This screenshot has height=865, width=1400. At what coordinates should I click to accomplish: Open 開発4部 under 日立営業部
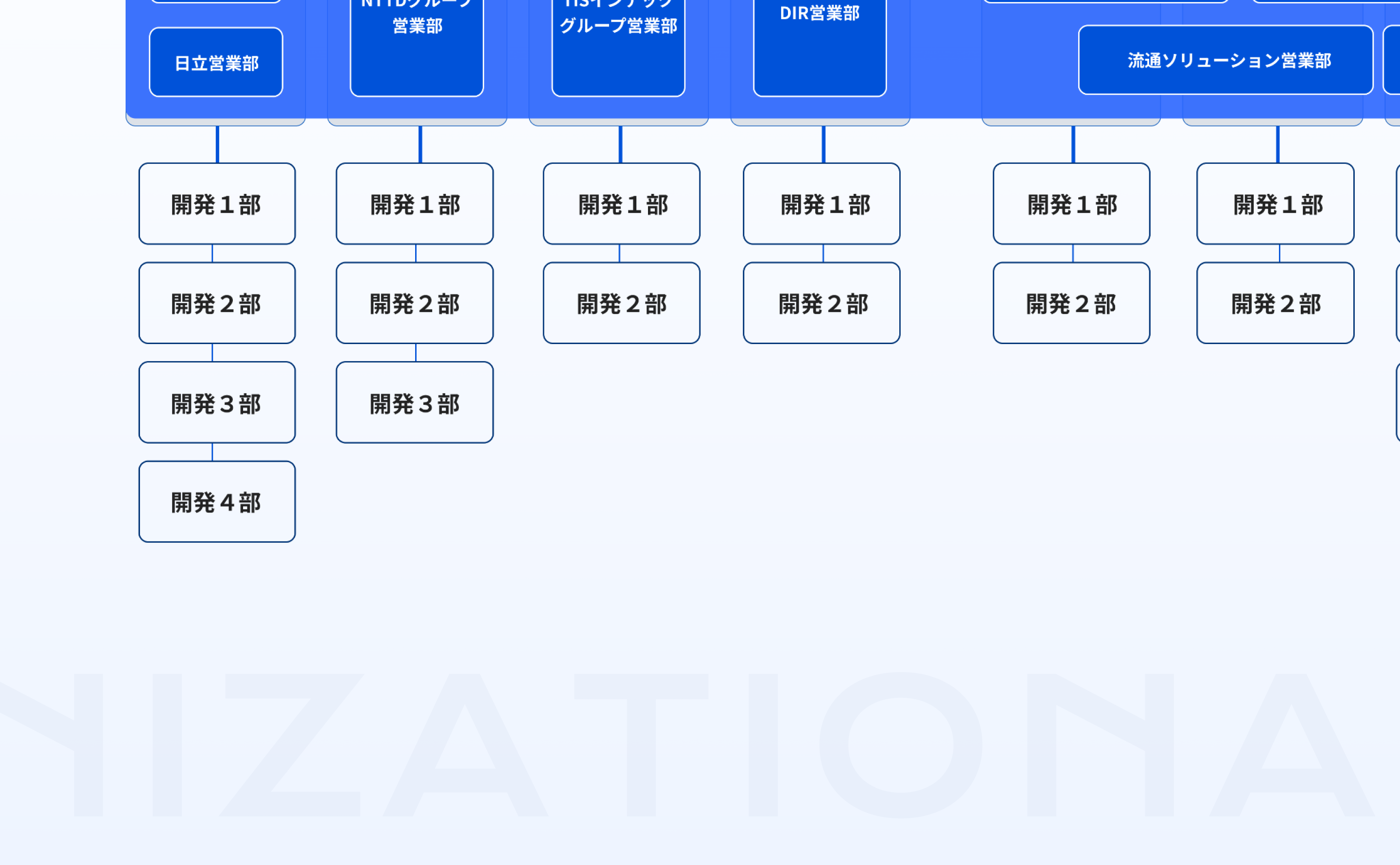click(x=217, y=502)
